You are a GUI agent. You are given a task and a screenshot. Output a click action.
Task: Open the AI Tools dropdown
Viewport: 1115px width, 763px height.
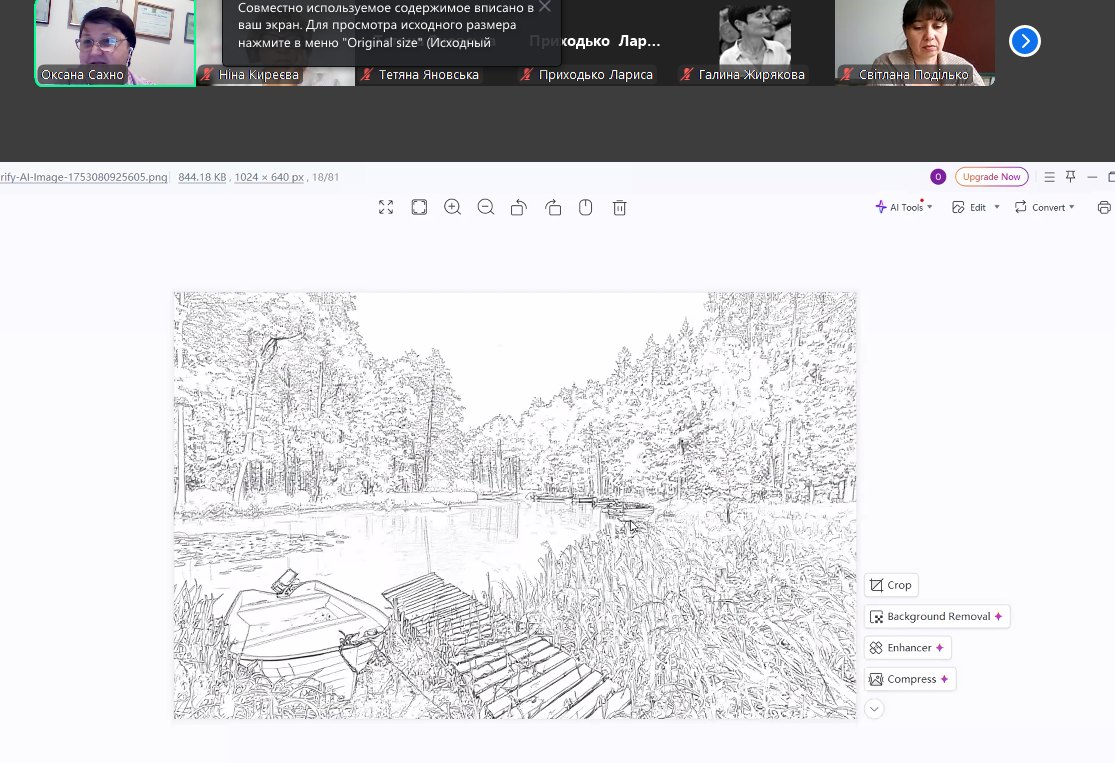coord(904,207)
